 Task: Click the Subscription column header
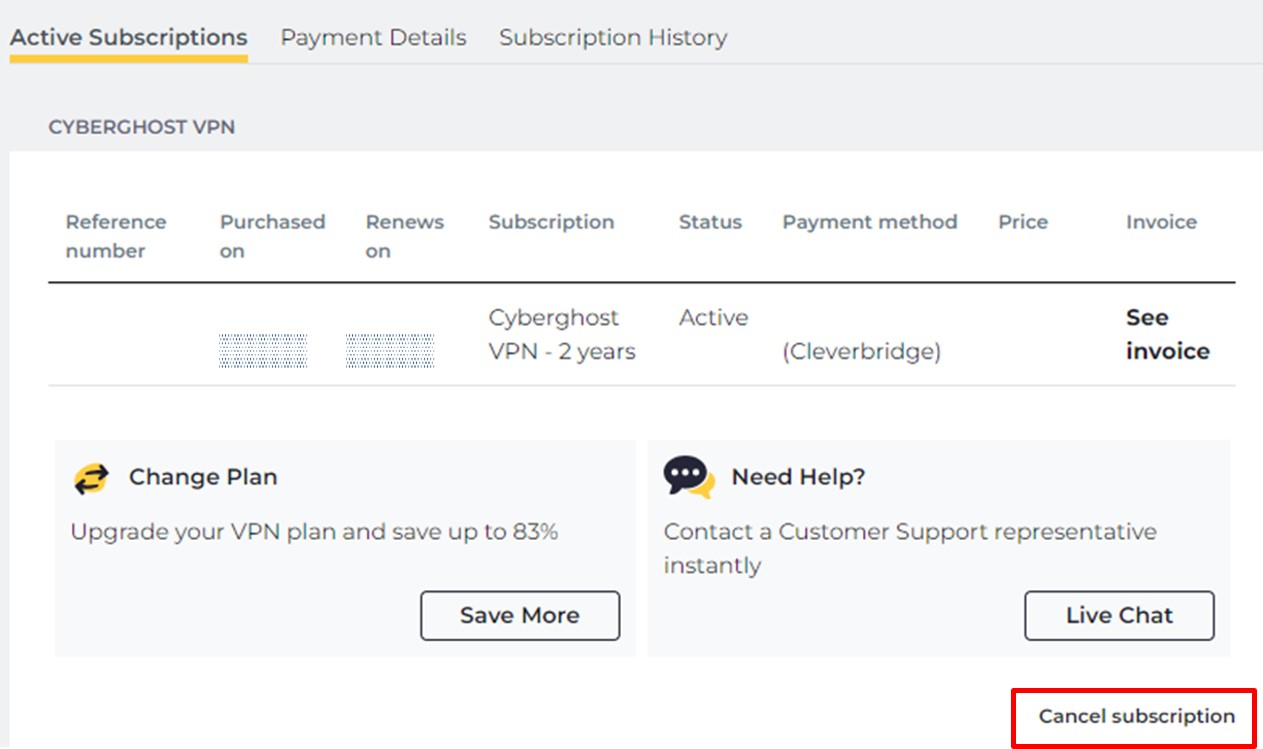pos(551,222)
